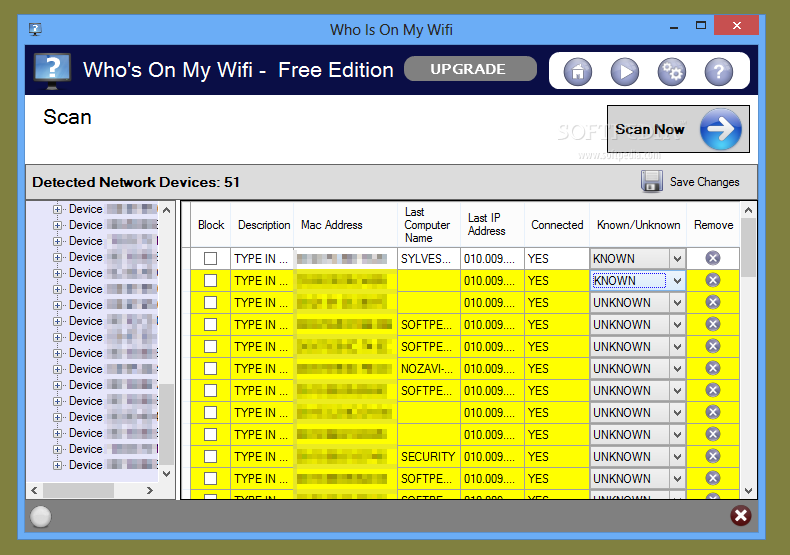The height and width of the screenshot is (555, 790).
Task: Click the UPGRADE button
Action: 468,69
